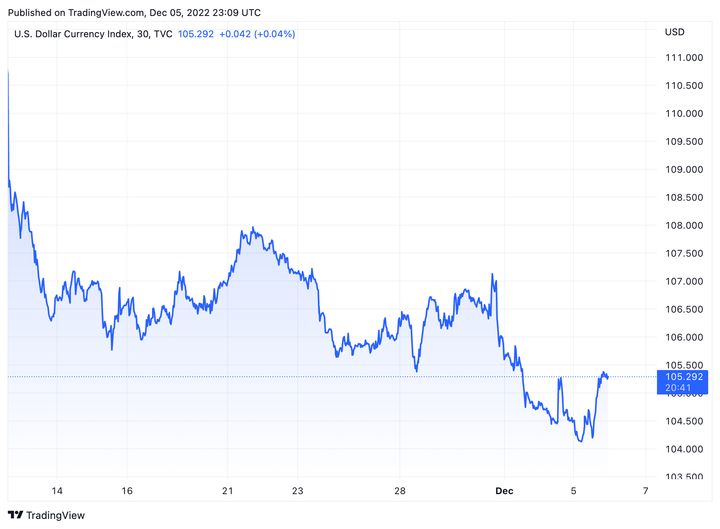Click the 109.500 price axis label
Screen dimensions: 720x529
pyautogui.click(x=684, y=141)
